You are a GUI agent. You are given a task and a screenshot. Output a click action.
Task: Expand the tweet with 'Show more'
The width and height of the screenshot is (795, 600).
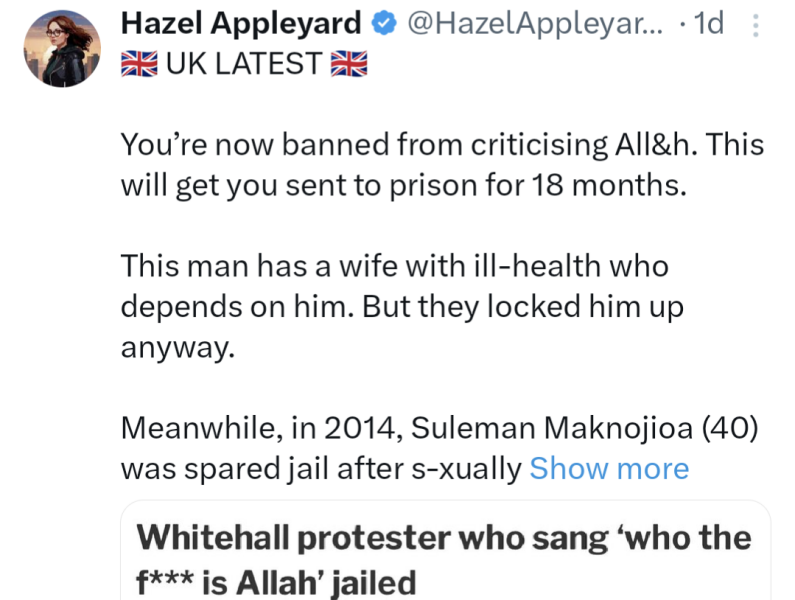[609, 468]
